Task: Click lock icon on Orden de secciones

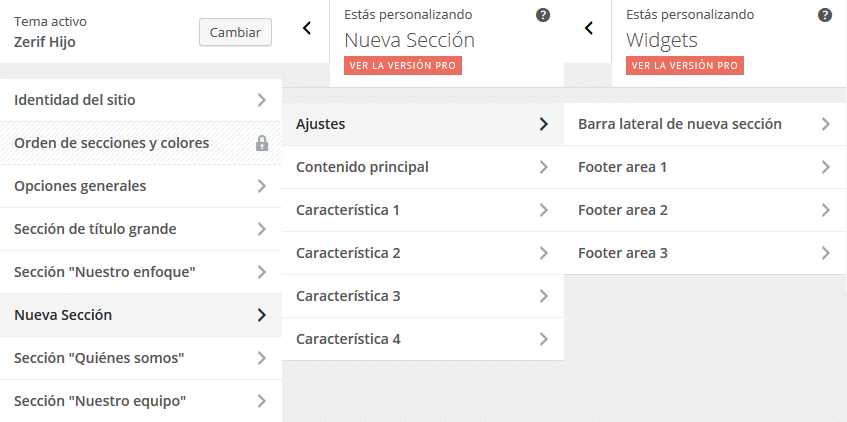Action: (x=262, y=143)
